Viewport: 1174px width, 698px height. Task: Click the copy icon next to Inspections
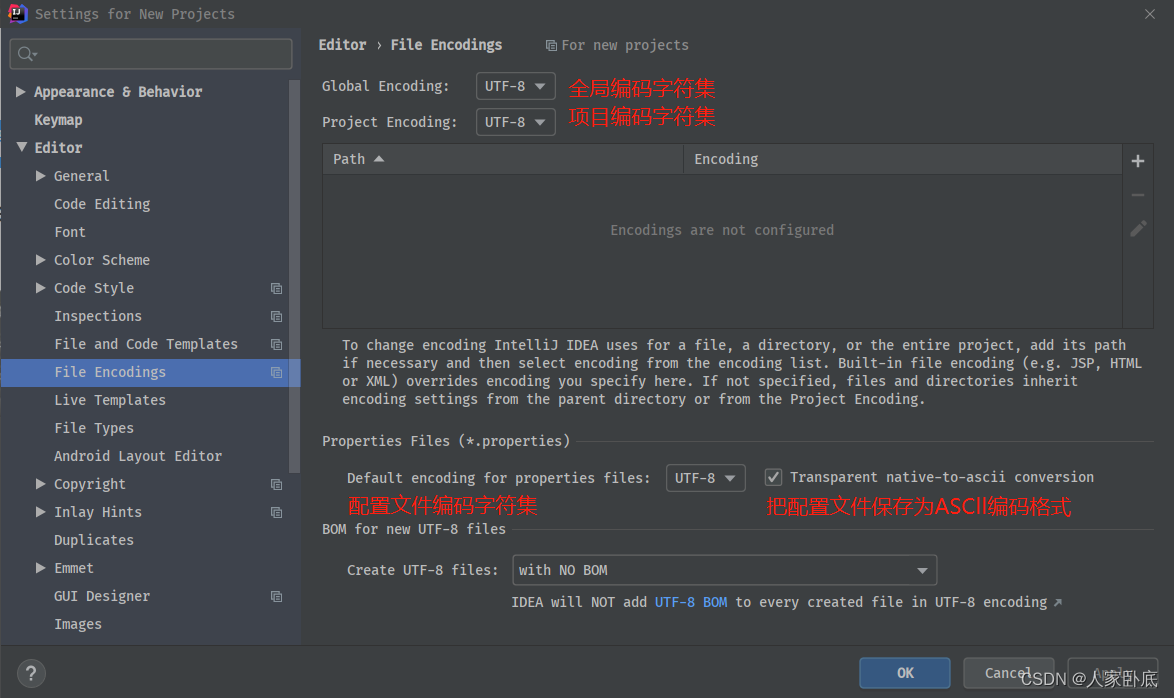276,316
